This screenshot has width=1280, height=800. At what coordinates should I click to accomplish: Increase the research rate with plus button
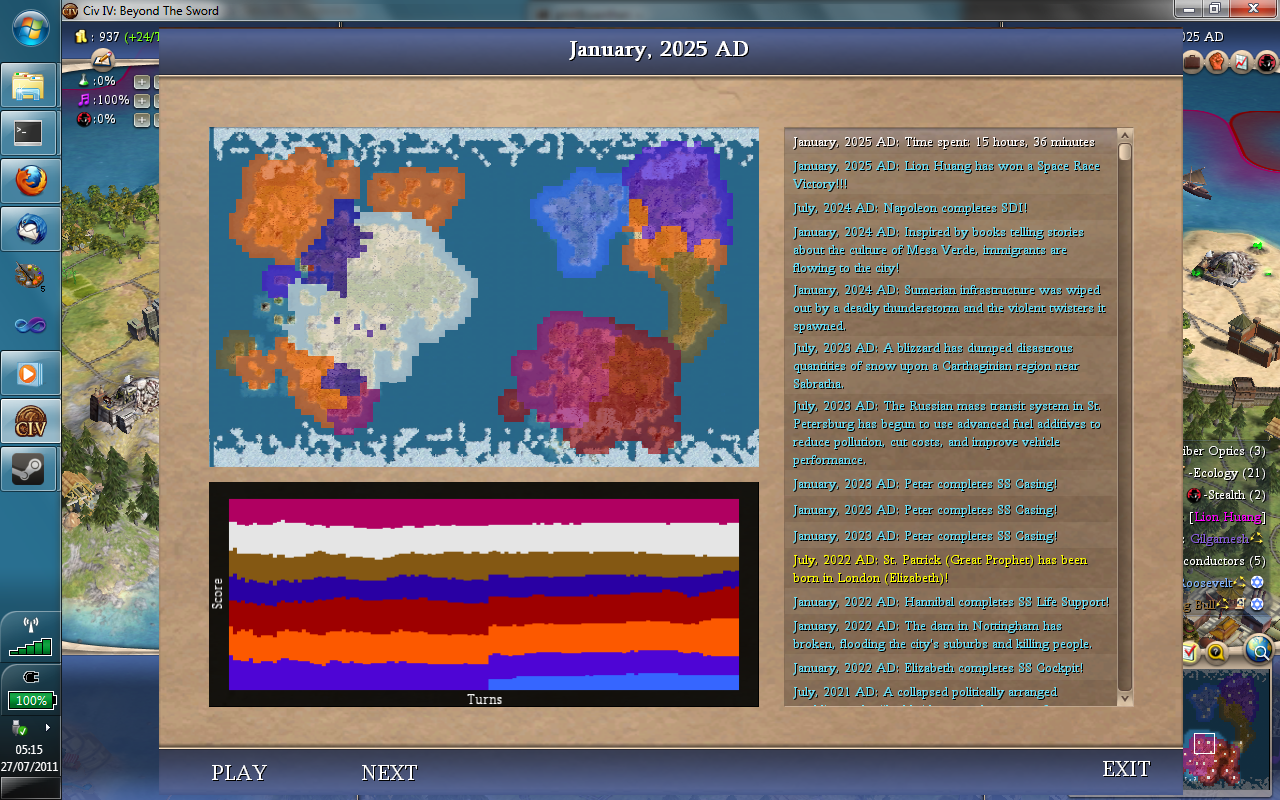pos(142,82)
